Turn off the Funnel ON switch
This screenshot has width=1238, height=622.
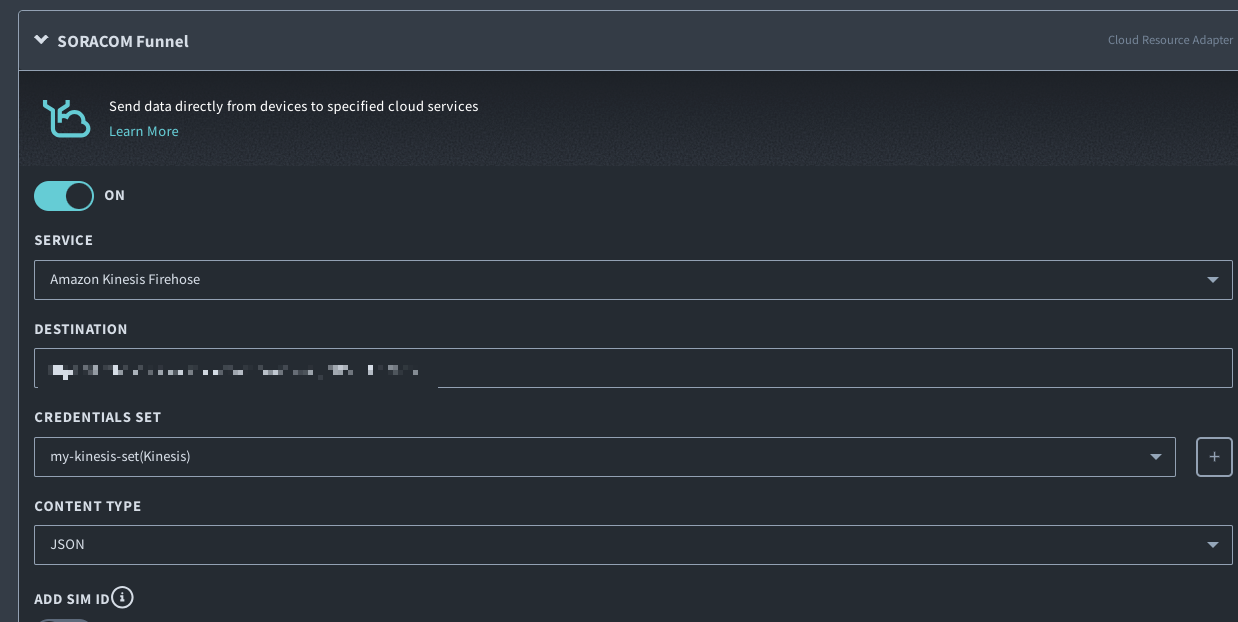tap(64, 195)
